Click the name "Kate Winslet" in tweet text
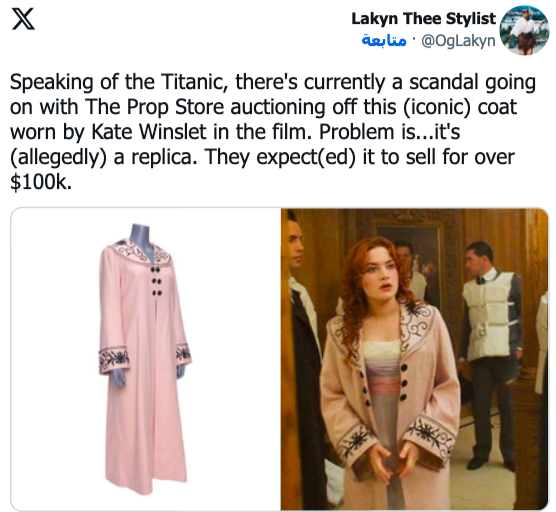This screenshot has width=556, height=512. [x=149, y=132]
